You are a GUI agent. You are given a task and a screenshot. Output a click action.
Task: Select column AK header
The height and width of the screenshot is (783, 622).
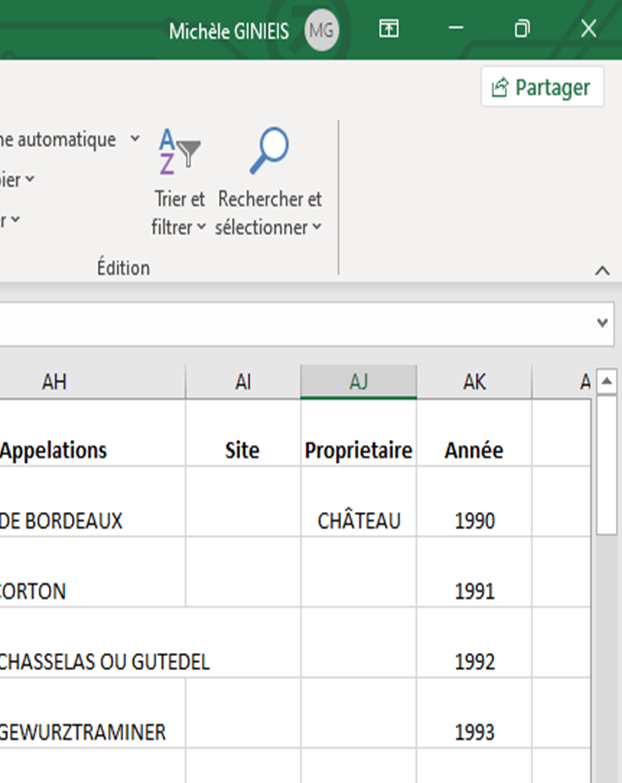click(x=474, y=382)
